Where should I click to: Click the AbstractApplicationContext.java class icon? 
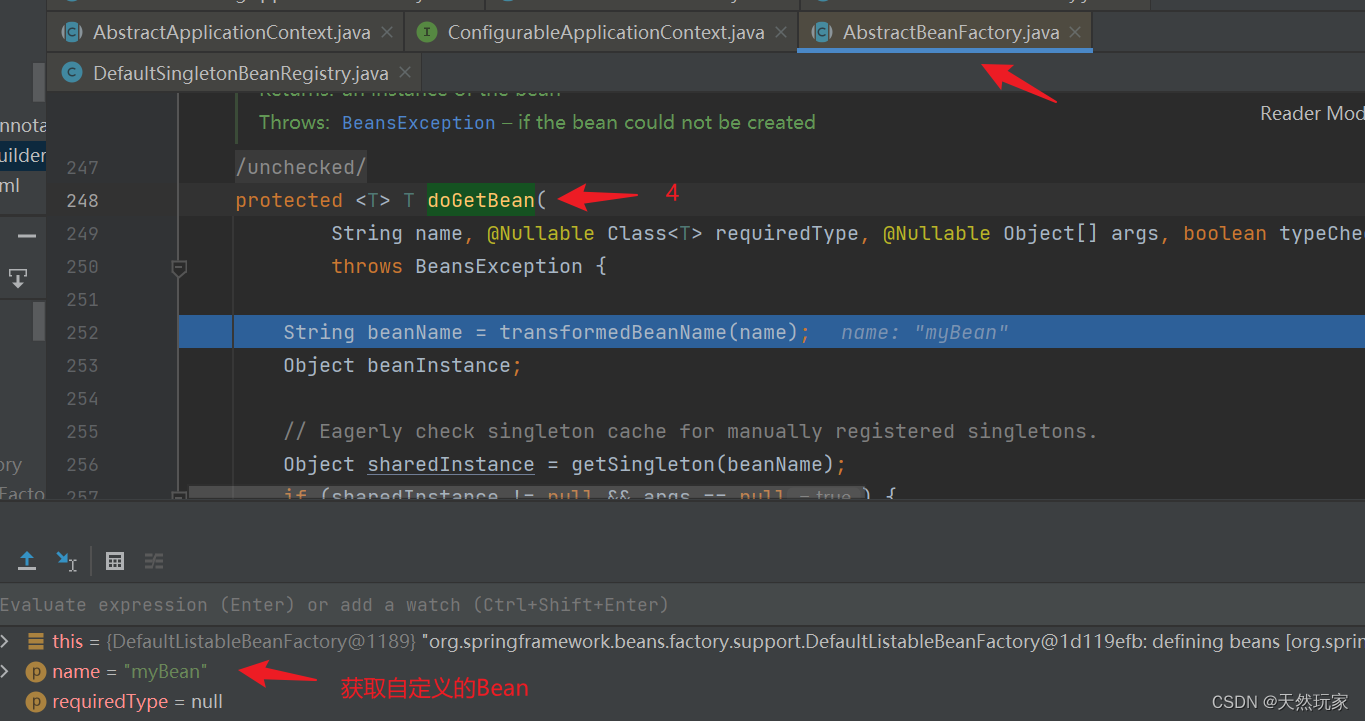pyautogui.click(x=71, y=33)
